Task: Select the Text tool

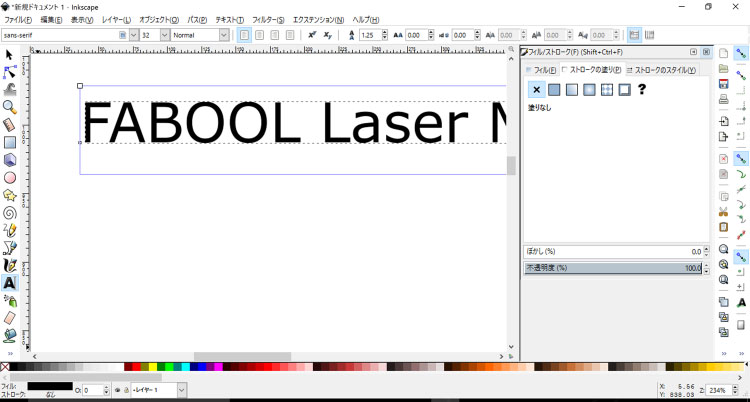Action: (9, 283)
